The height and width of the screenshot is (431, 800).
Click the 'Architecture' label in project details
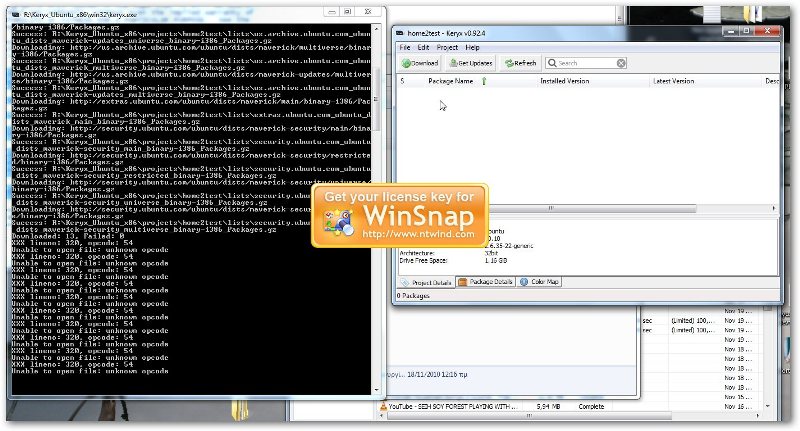pyautogui.click(x=417, y=253)
